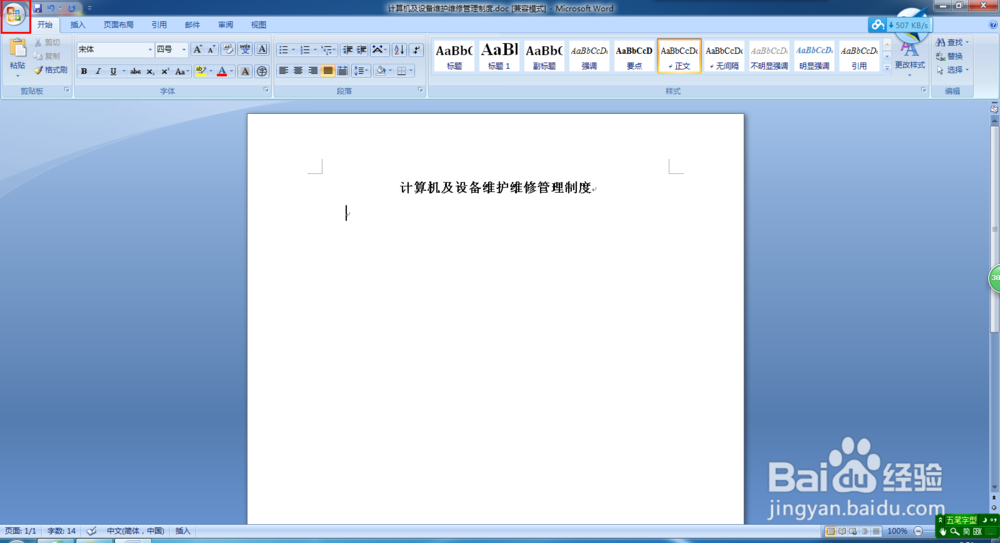Open the References (引用) tab
Image resolution: width=1000 pixels, height=543 pixels.
pos(159,25)
